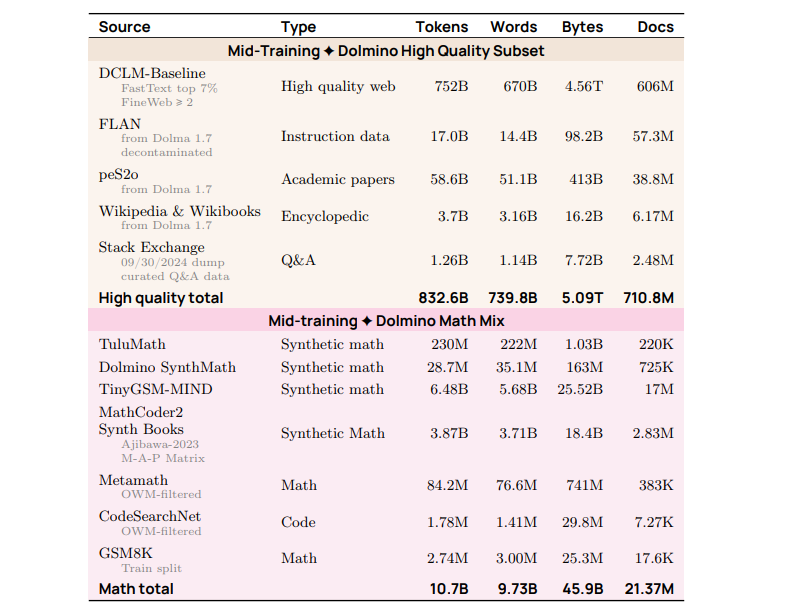
Task: Select the '725K' docs value
Action: pyautogui.click(x=656, y=367)
